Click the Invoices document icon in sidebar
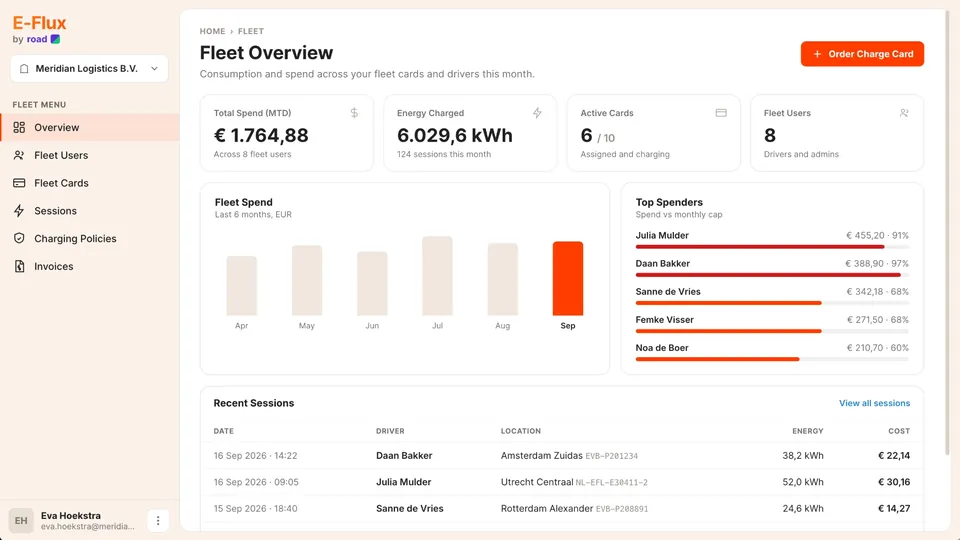960x540 pixels. tap(19, 266)
